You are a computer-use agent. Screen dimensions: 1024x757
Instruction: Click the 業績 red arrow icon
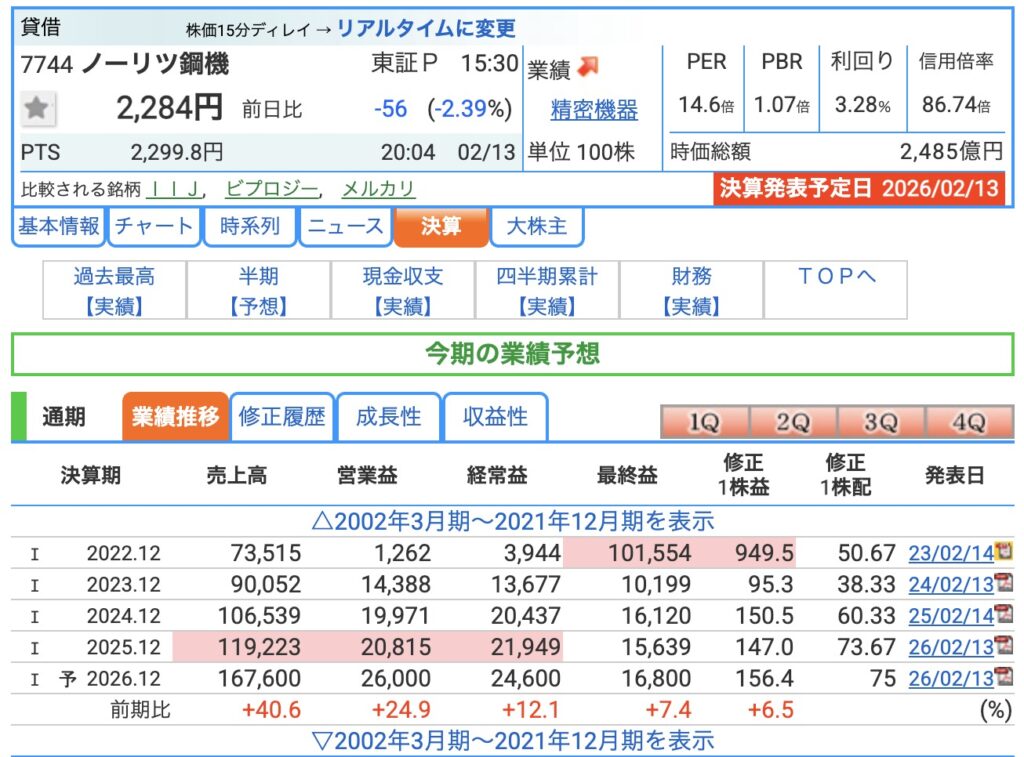click(588, 67)
